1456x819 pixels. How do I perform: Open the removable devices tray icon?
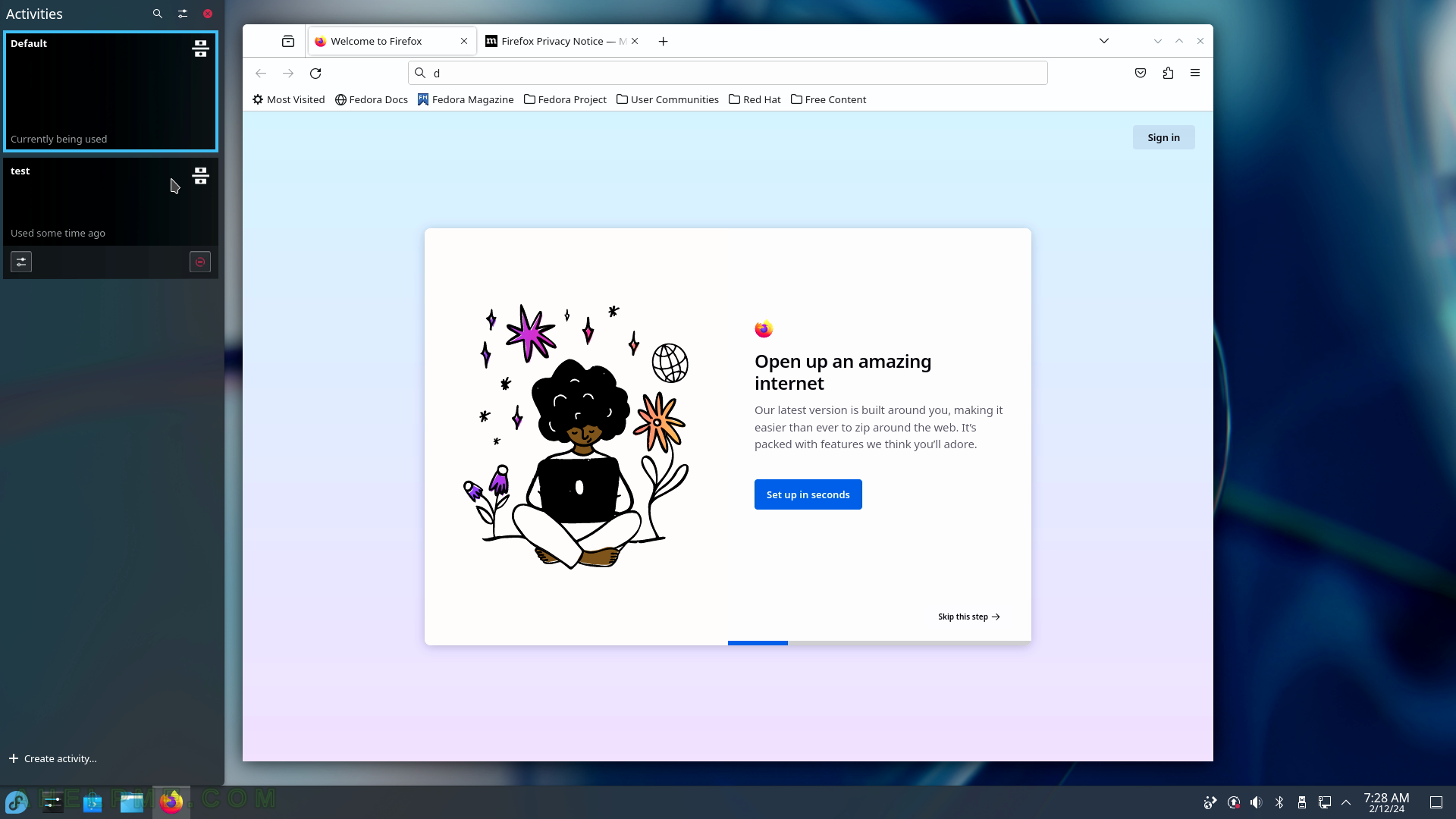1302,802
